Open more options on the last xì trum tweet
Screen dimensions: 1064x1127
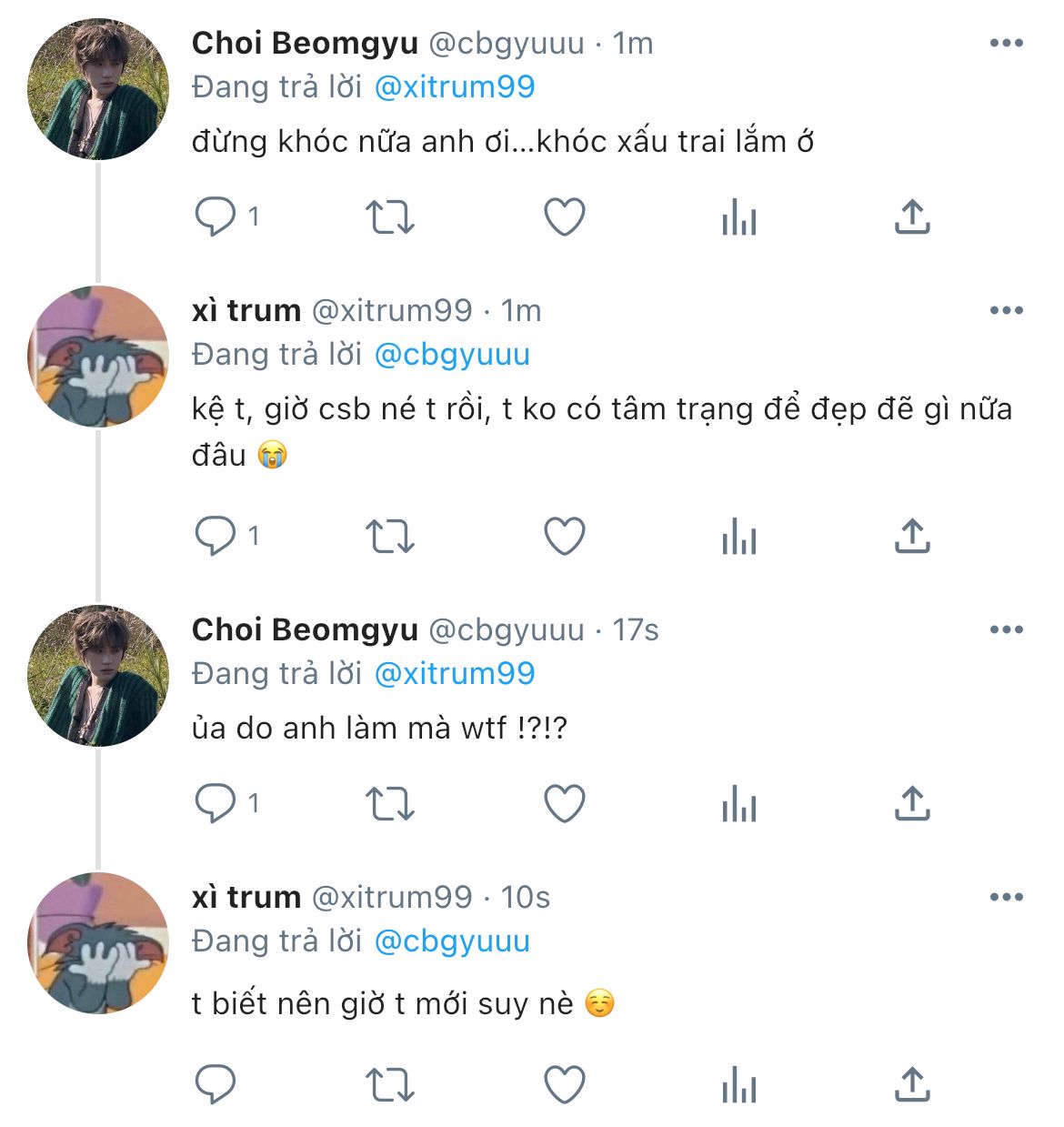(x=1006, y=897)
